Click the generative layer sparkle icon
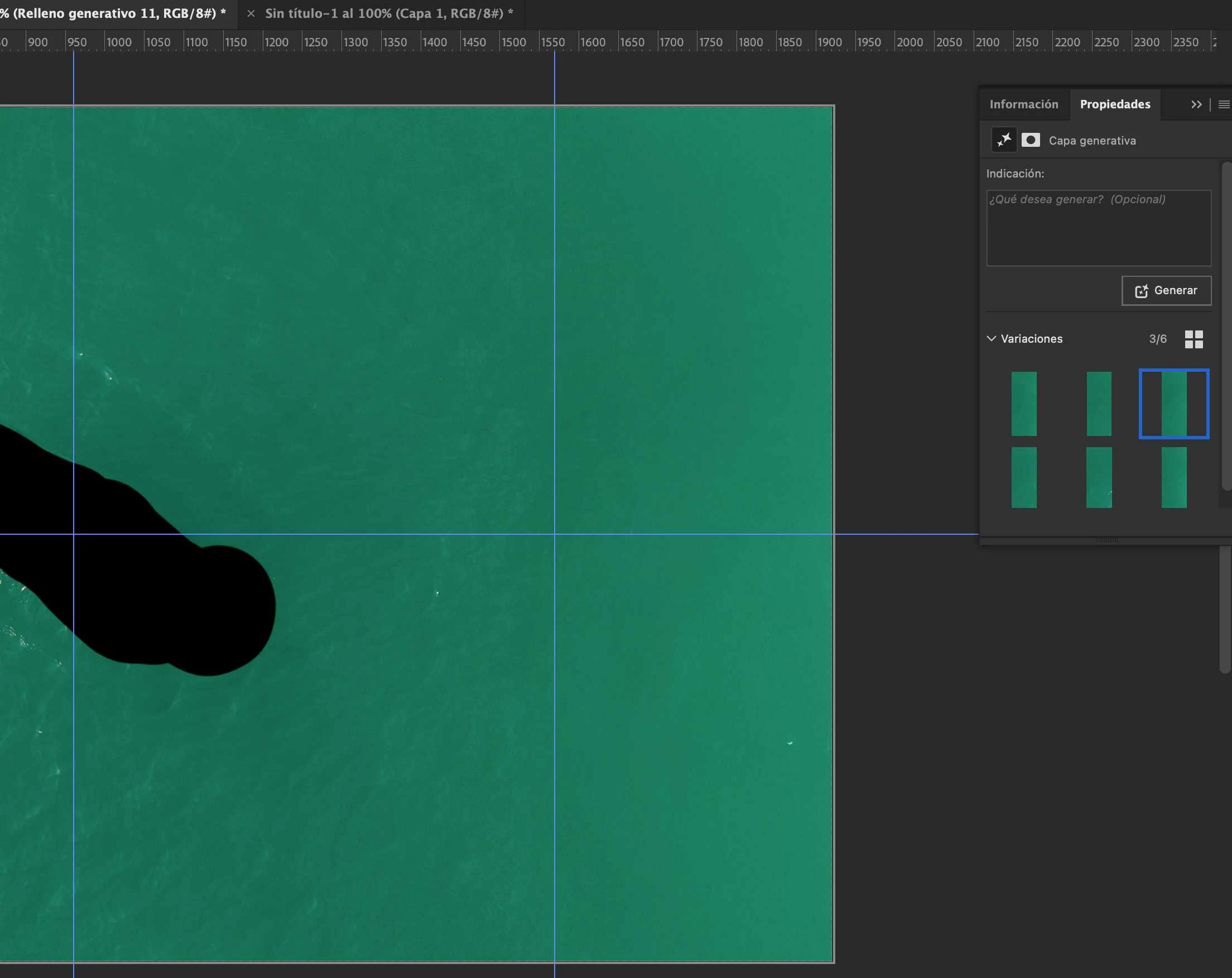Screen dimensions: 1232x978 tap(1003, 140)
